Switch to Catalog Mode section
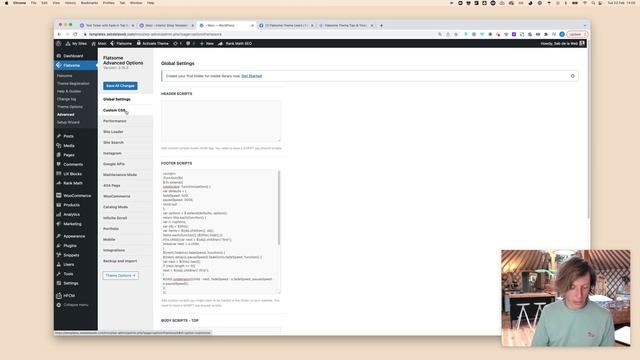 pos(125,207)
